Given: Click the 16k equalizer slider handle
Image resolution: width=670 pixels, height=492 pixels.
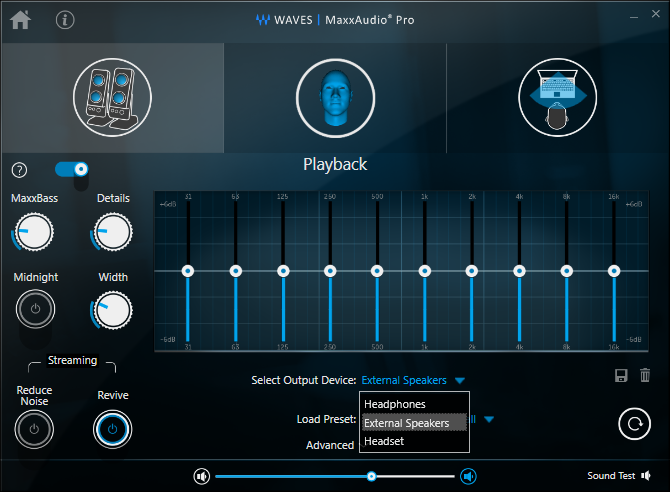Looking at the screenshot, I should click(x=614, y=271).
